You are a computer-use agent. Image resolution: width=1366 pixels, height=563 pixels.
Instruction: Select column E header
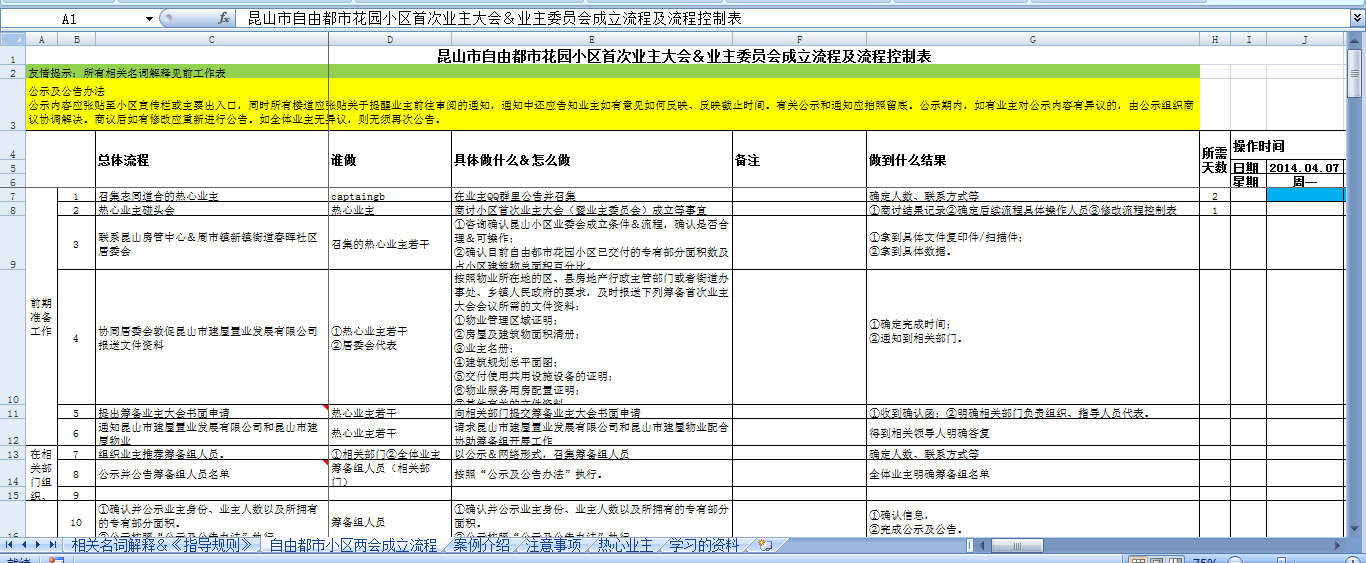click(591, 39)
